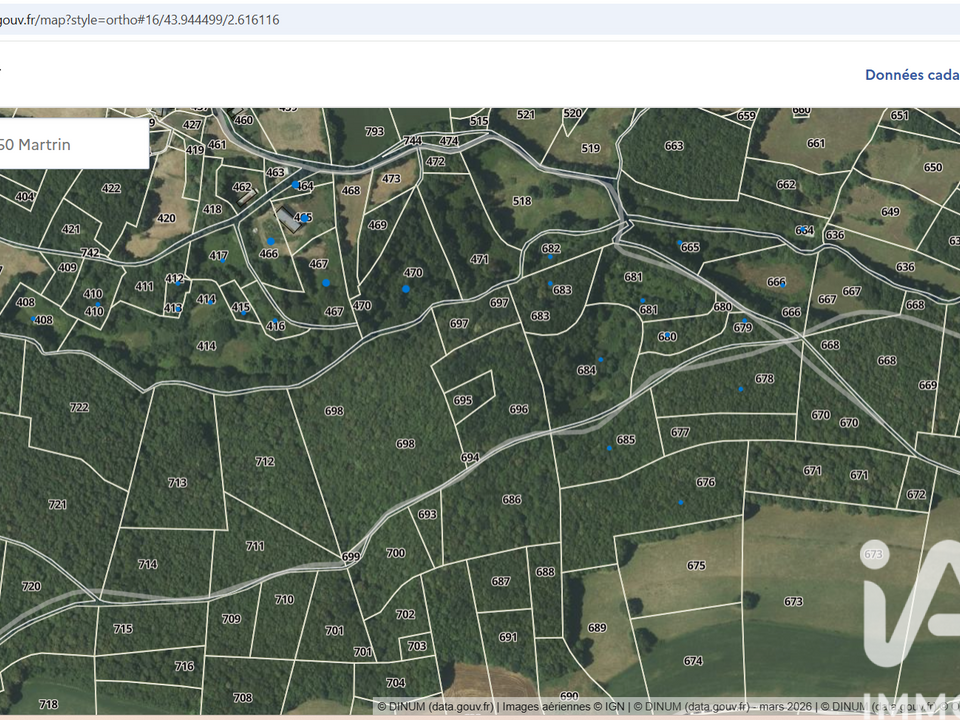This screenshot has width=960, height=720.
Task: Select parcel label 677
Action: [680, 432]
